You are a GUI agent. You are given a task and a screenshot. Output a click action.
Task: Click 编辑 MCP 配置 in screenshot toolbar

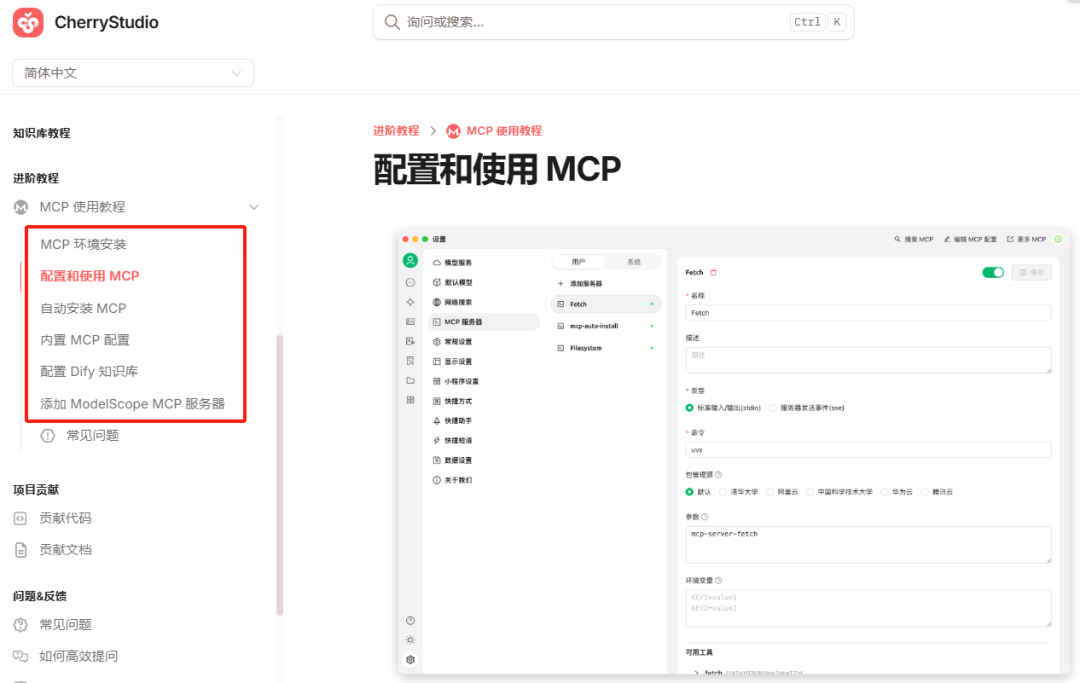click(x=970, y=239)
